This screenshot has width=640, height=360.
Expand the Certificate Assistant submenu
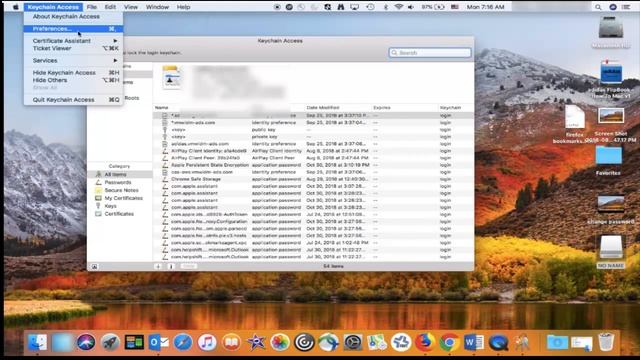73,41
